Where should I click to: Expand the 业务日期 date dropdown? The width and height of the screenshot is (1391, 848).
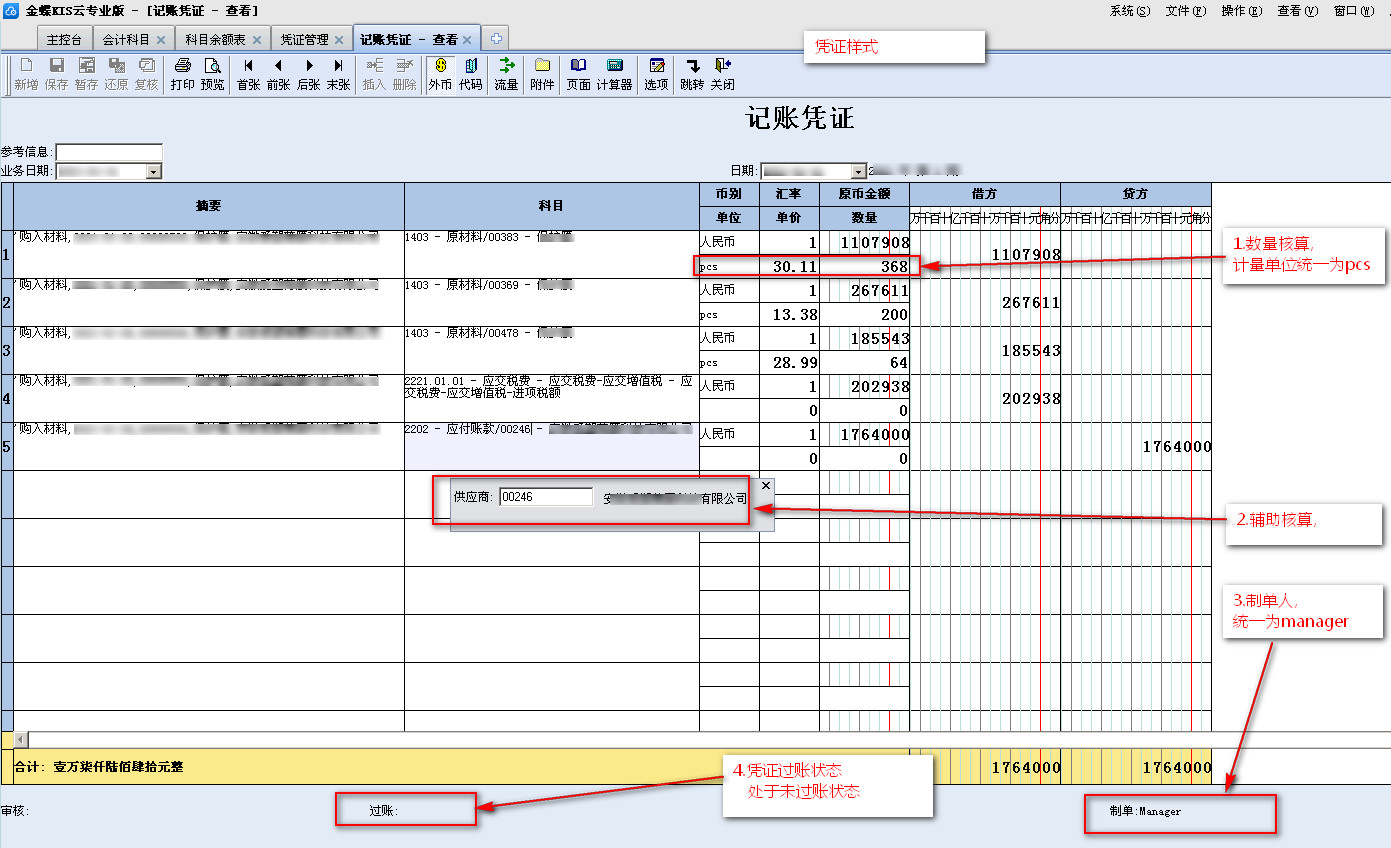pyautogui.click(x=153, y=172)
